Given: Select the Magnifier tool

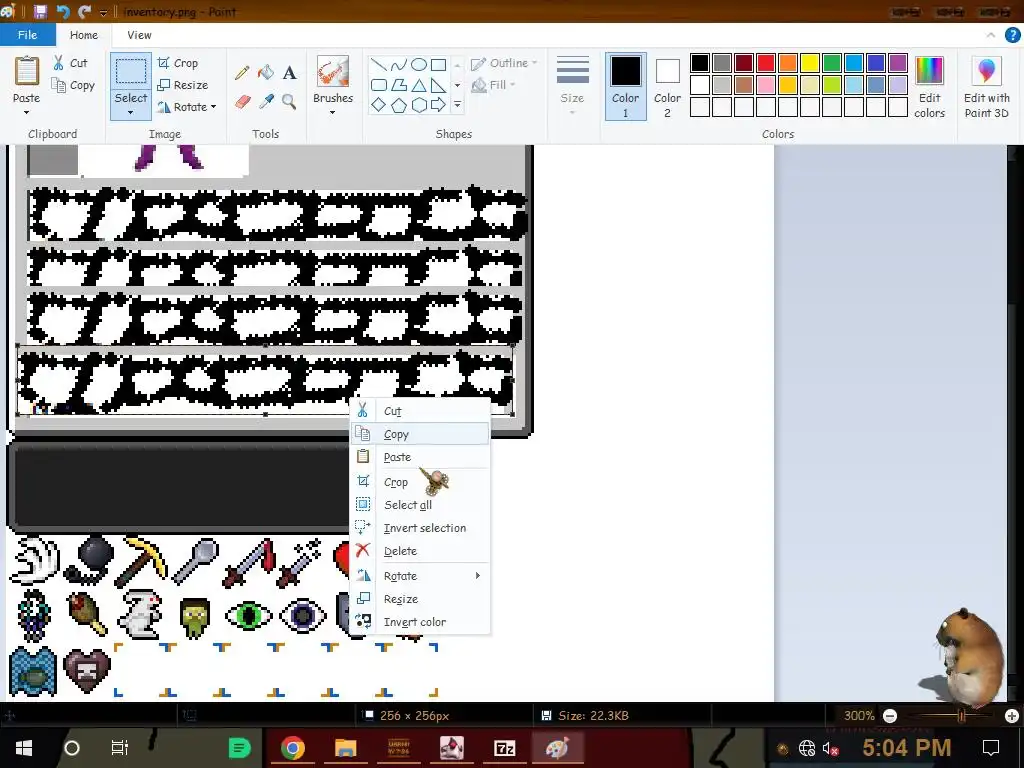Looking at the screenshot, I should (x=289, y=102).
